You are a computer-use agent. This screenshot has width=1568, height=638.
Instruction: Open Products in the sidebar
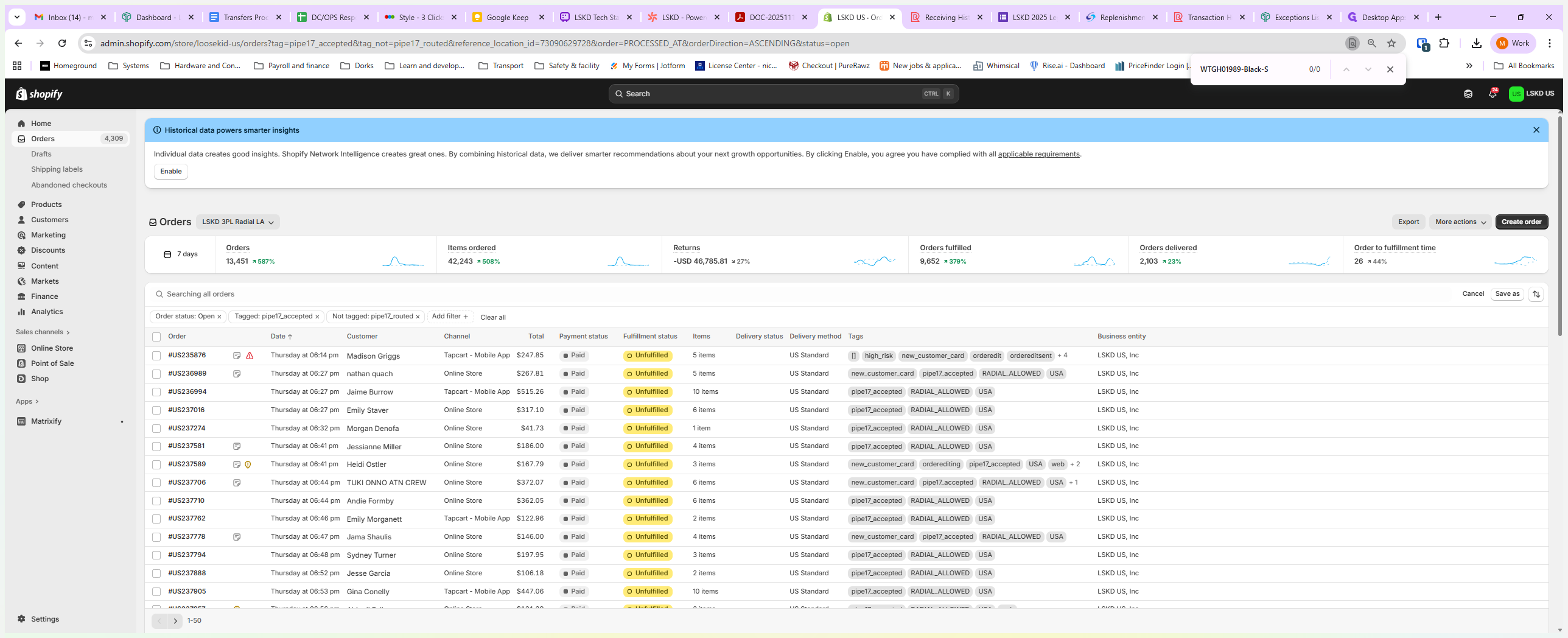[x=46, y=205]
